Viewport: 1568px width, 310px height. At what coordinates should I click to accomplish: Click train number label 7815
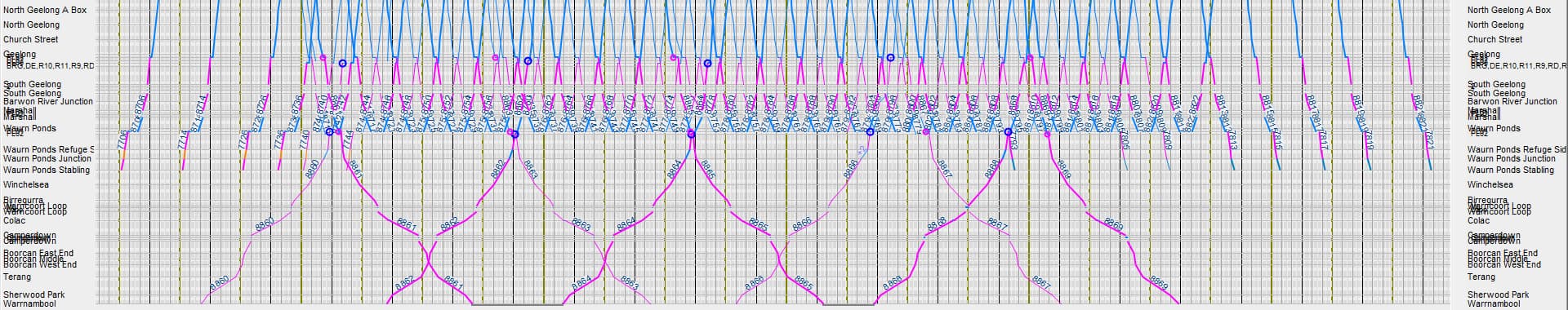(x=1277, y=139)
